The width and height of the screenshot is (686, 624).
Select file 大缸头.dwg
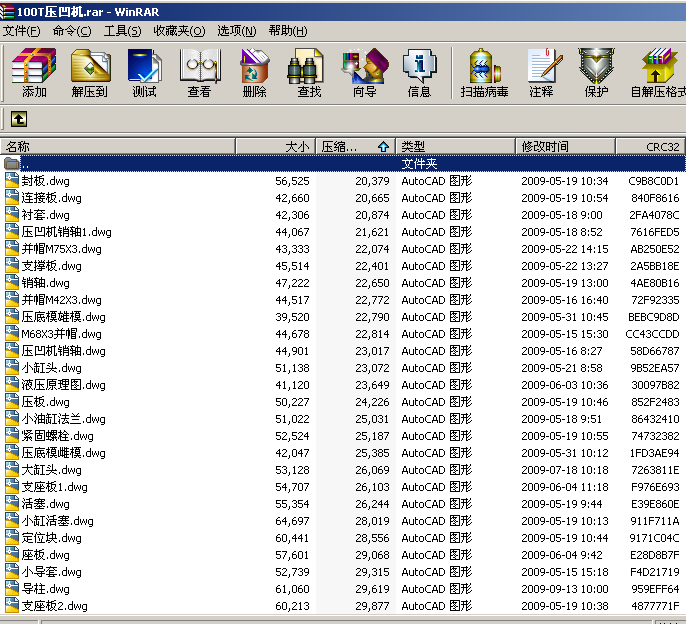click(52, 470)
